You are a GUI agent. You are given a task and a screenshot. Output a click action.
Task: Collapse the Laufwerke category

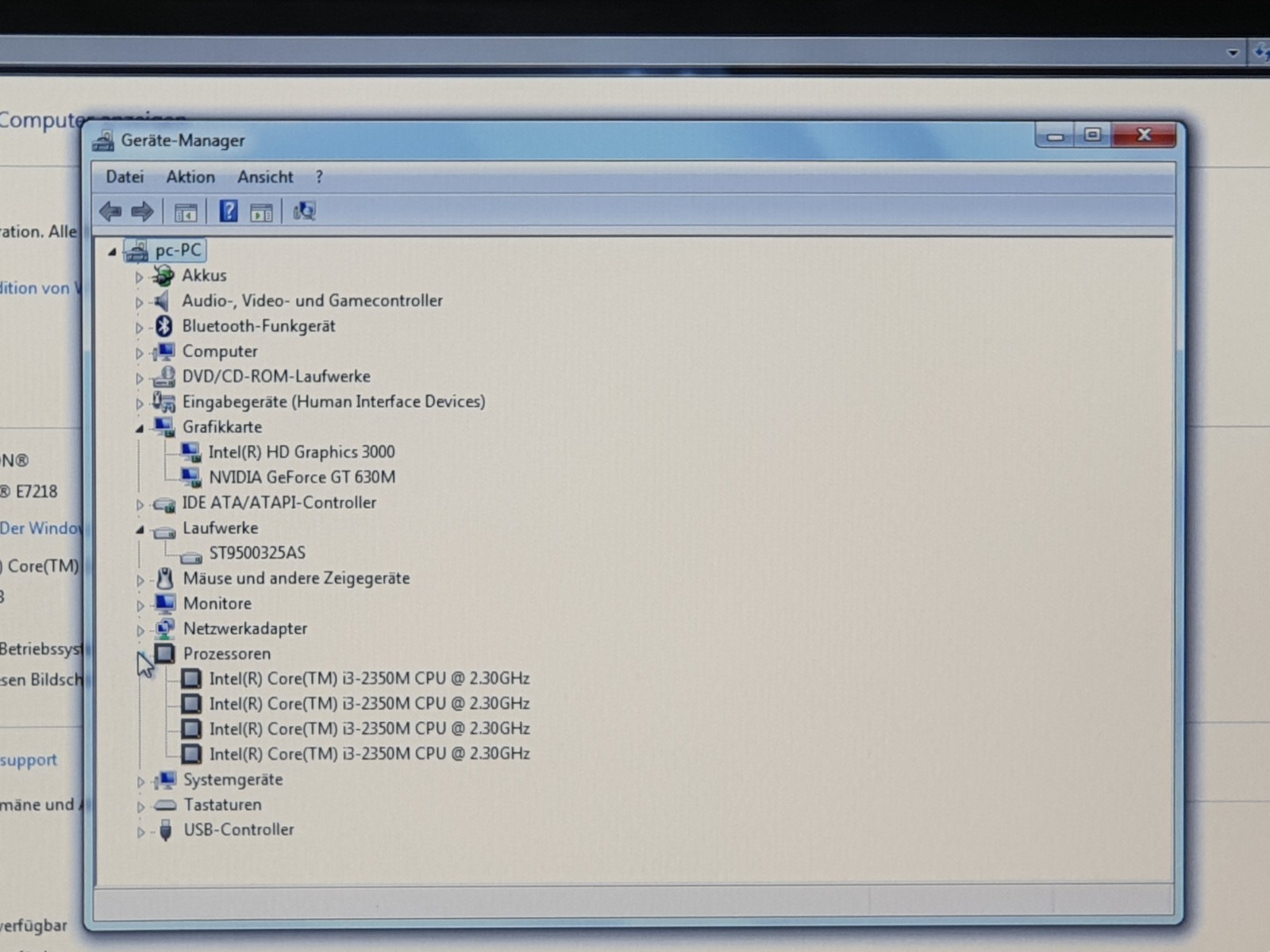point(140,529)
